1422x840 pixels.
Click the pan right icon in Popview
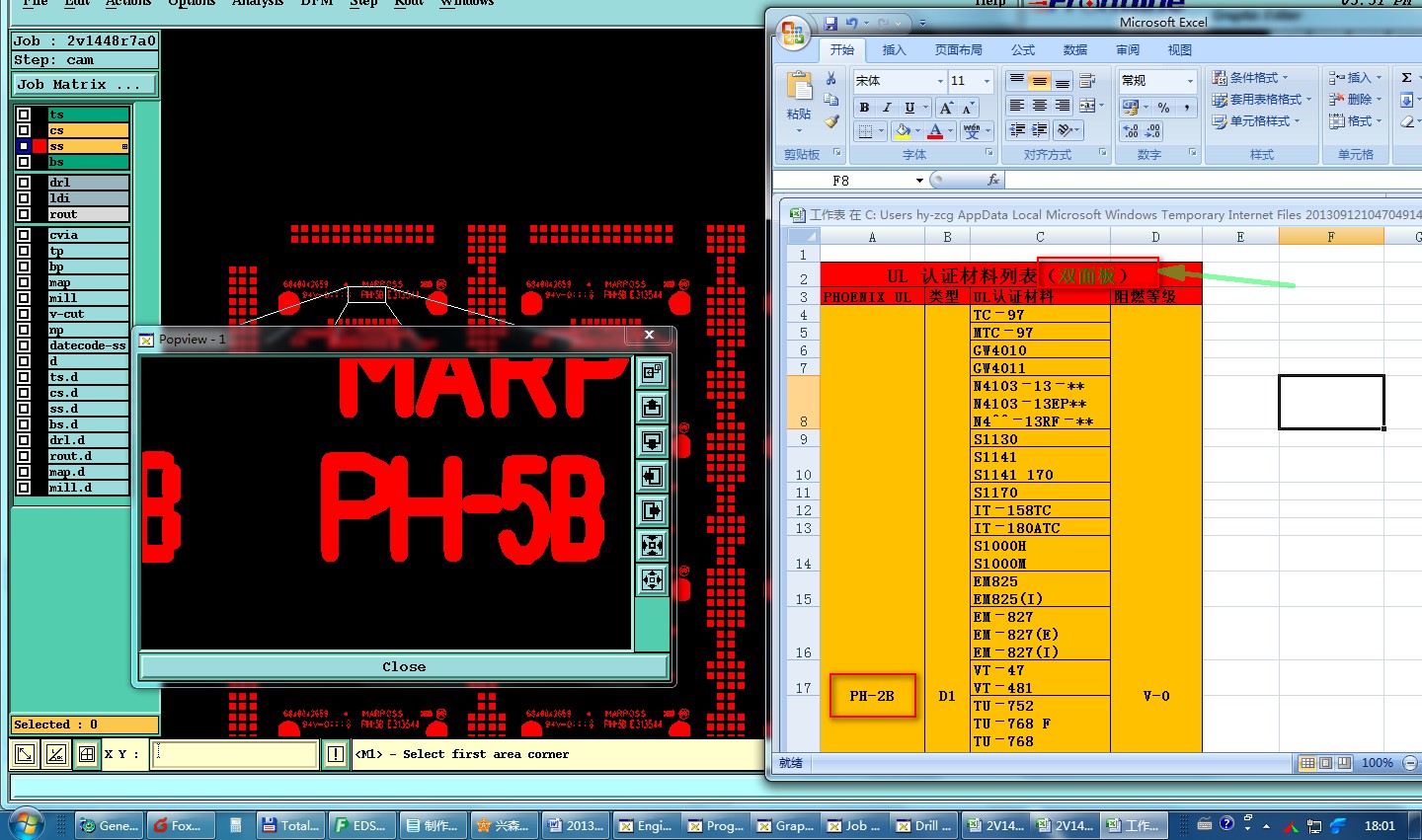point(652,510)
